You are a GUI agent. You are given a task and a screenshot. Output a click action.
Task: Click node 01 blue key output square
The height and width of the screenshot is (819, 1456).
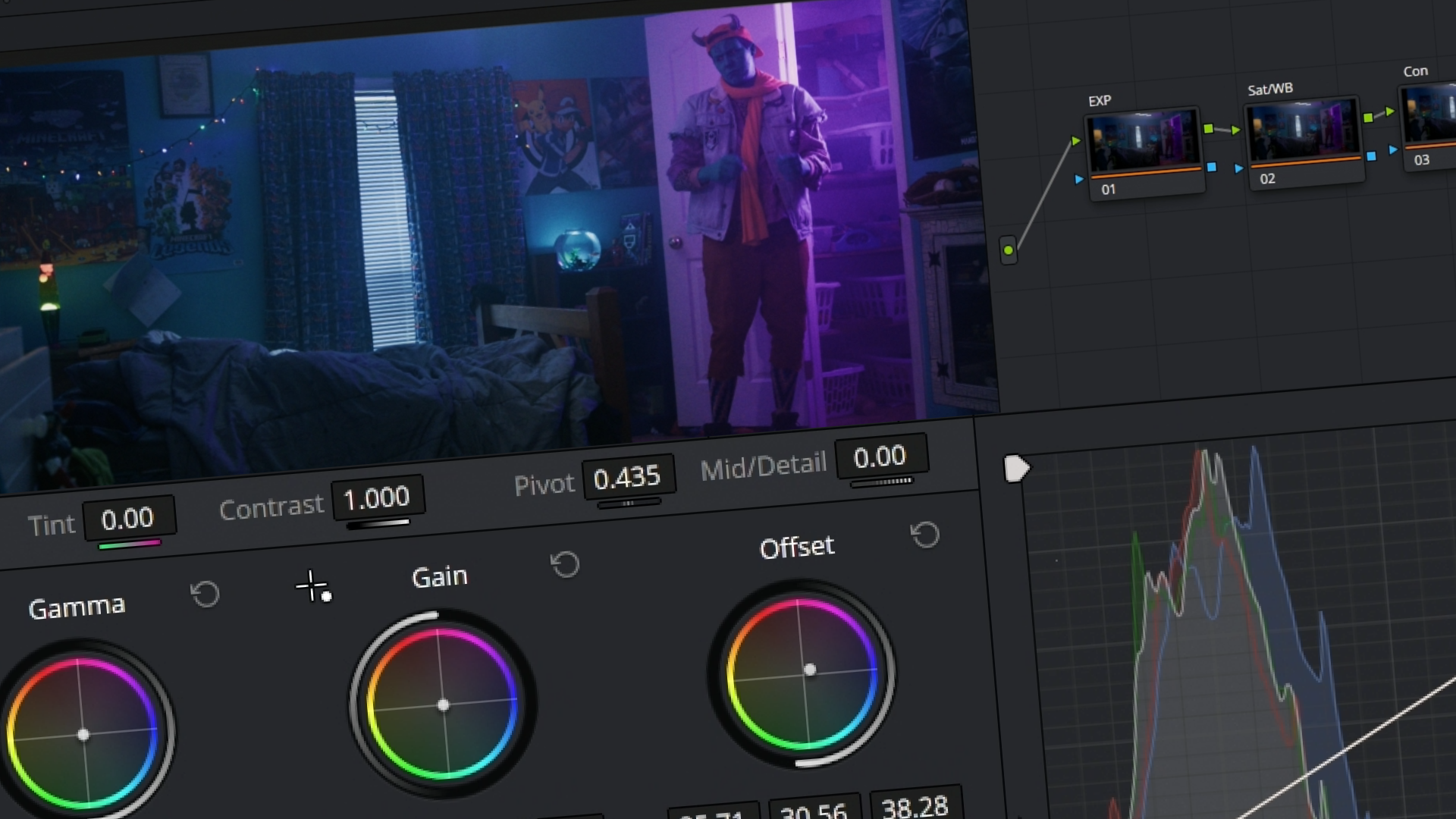(x=1211, y=167)
